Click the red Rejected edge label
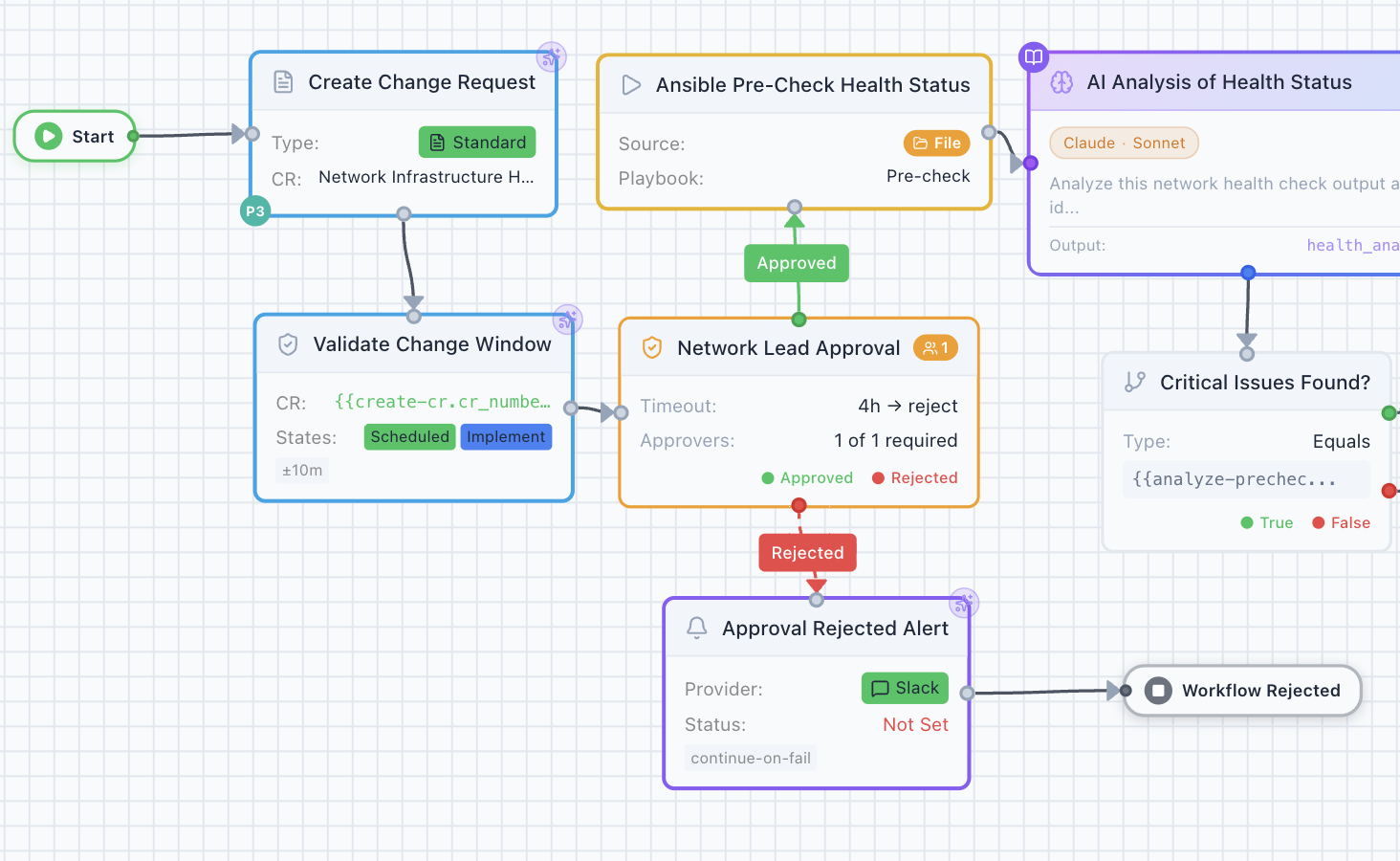The height and width of the screenshot is (861, 1400). click(808, 553)
